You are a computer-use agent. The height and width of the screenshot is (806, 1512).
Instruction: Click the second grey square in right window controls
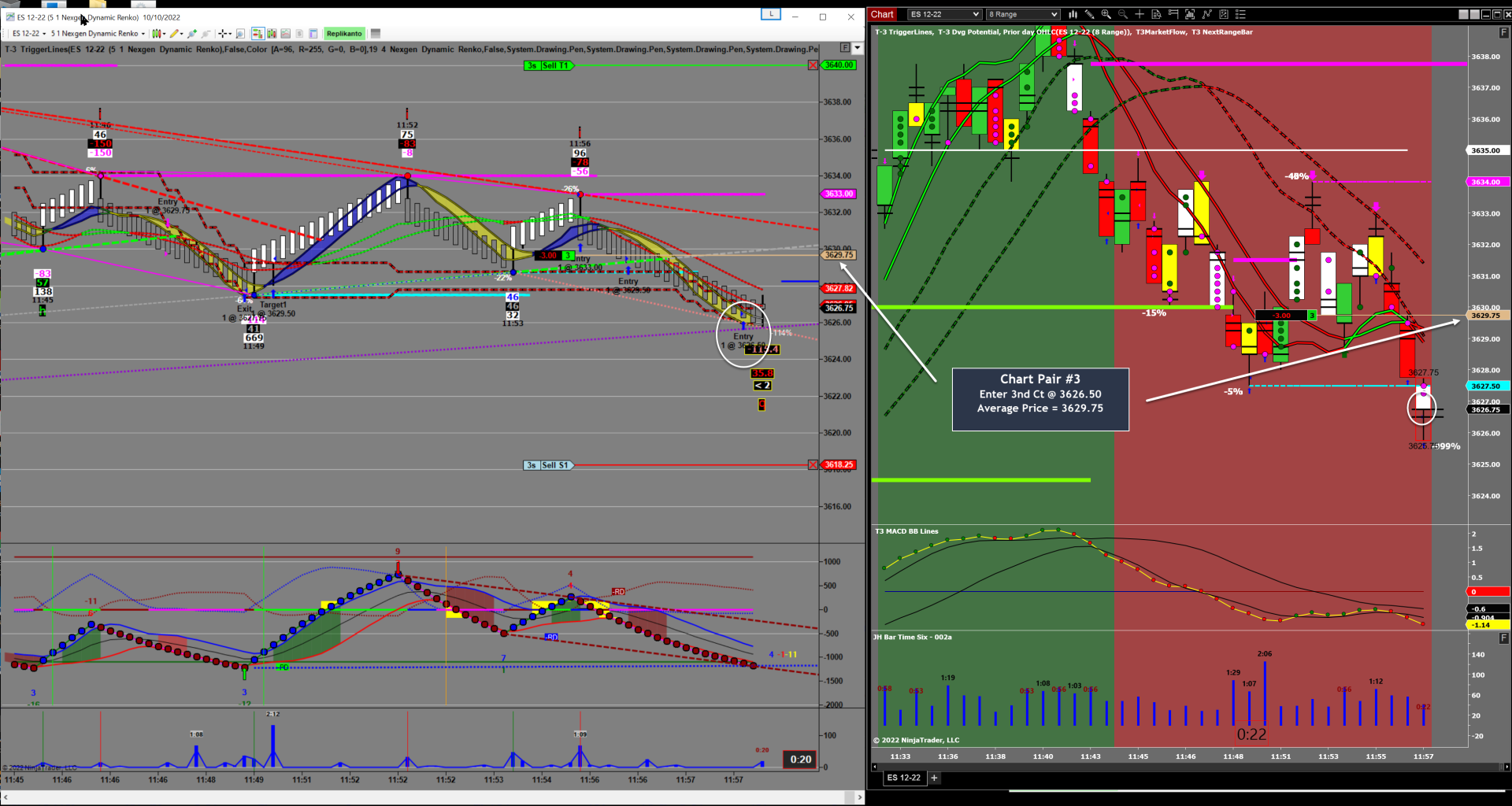[x=1474, y=14]
